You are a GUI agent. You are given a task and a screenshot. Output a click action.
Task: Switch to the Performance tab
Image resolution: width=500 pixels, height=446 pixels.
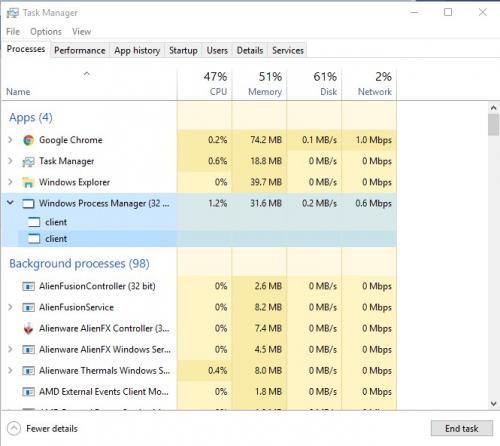80,50
